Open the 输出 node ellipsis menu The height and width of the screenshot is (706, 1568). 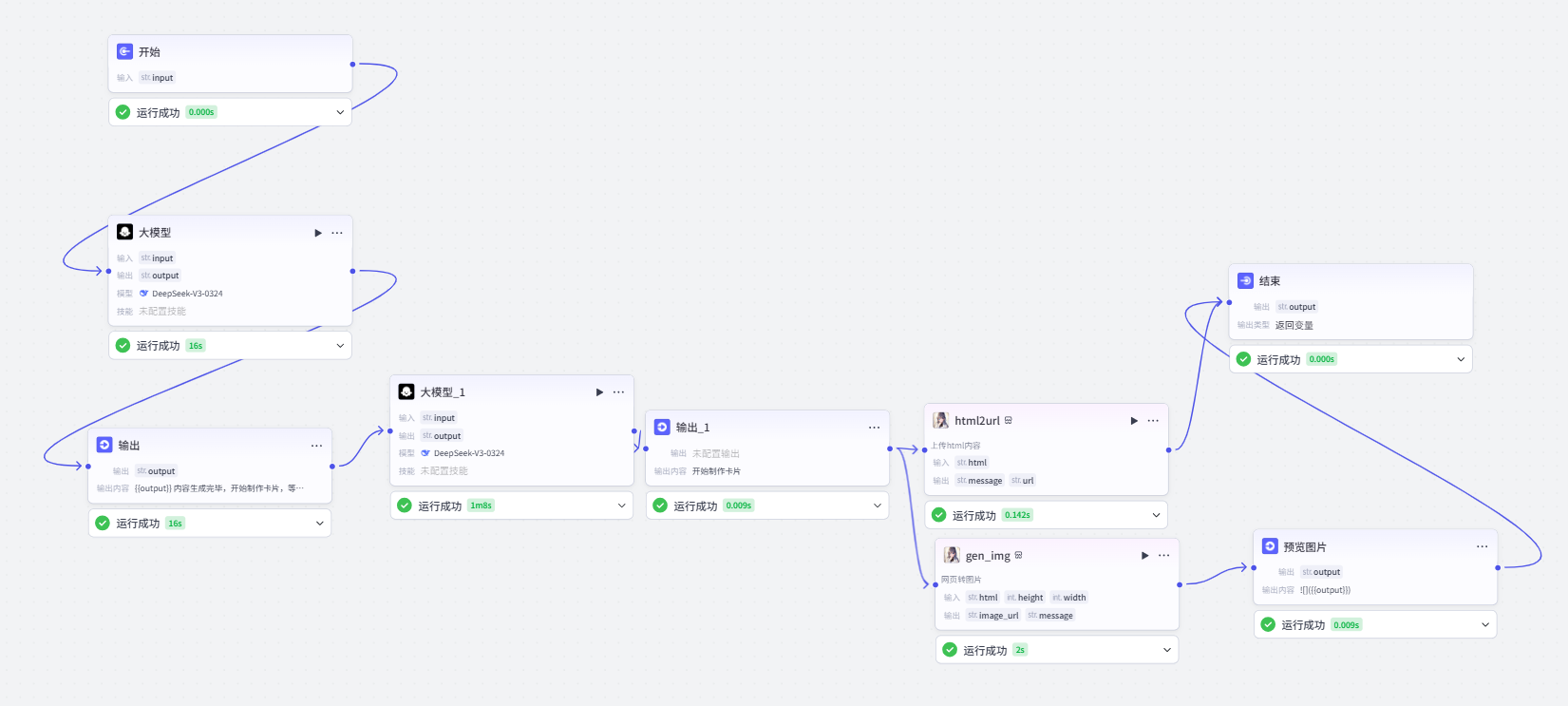(316, 446)
